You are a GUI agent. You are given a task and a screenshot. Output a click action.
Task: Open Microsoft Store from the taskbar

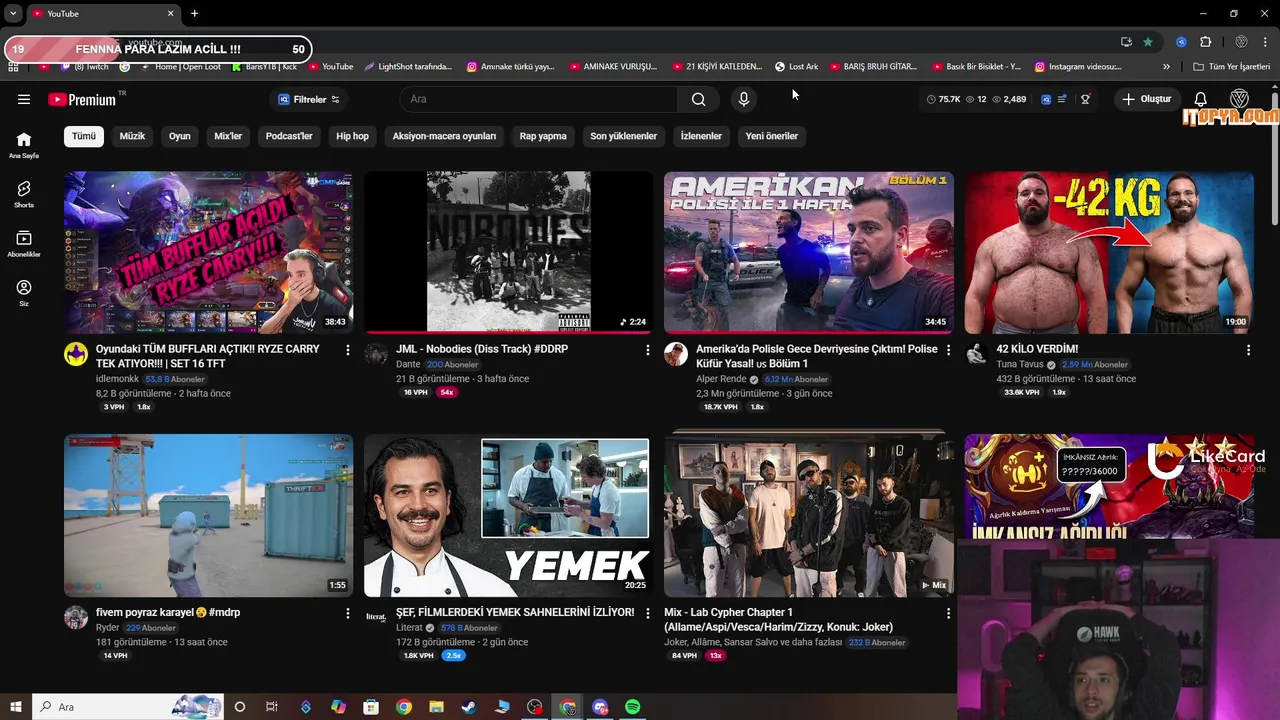click(x=371, y=707)
